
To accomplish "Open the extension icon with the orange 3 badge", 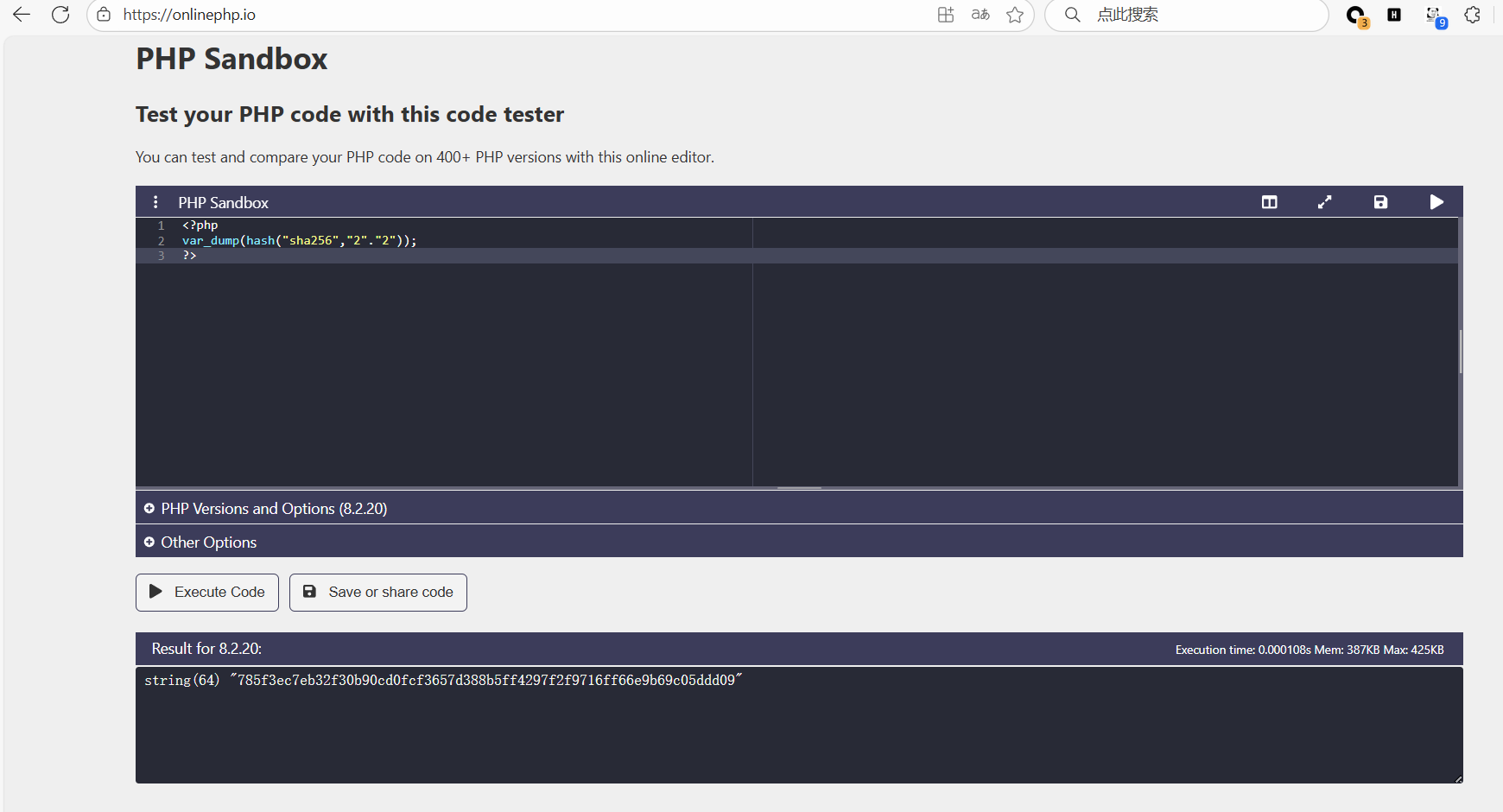I will point(1357,16).
